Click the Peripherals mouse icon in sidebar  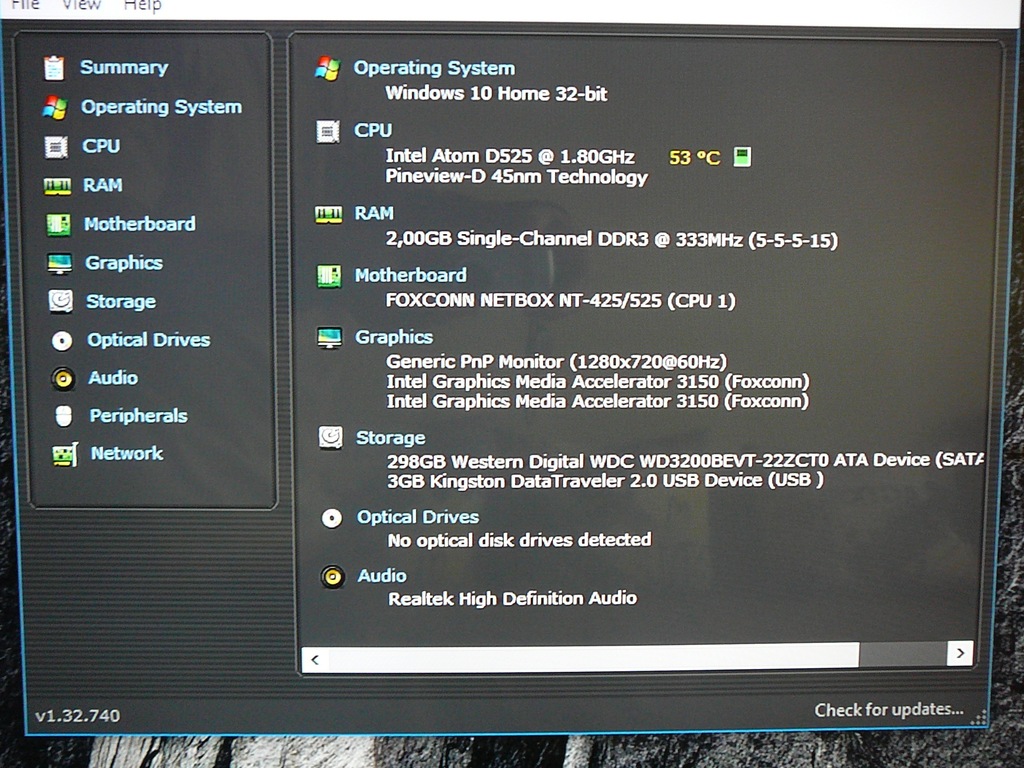[x=63, y=416]
